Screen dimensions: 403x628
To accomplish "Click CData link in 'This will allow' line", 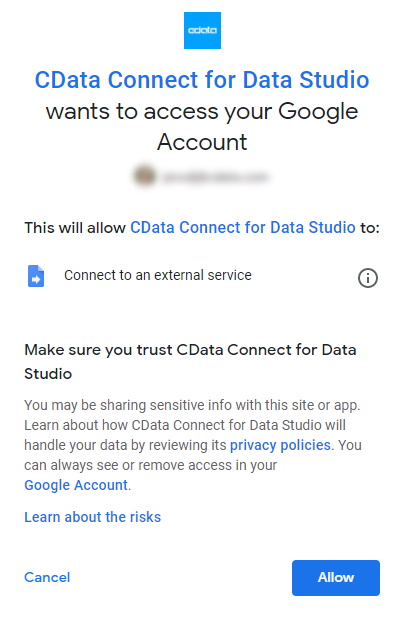I will pyautogui.click(x=243, y=227).
